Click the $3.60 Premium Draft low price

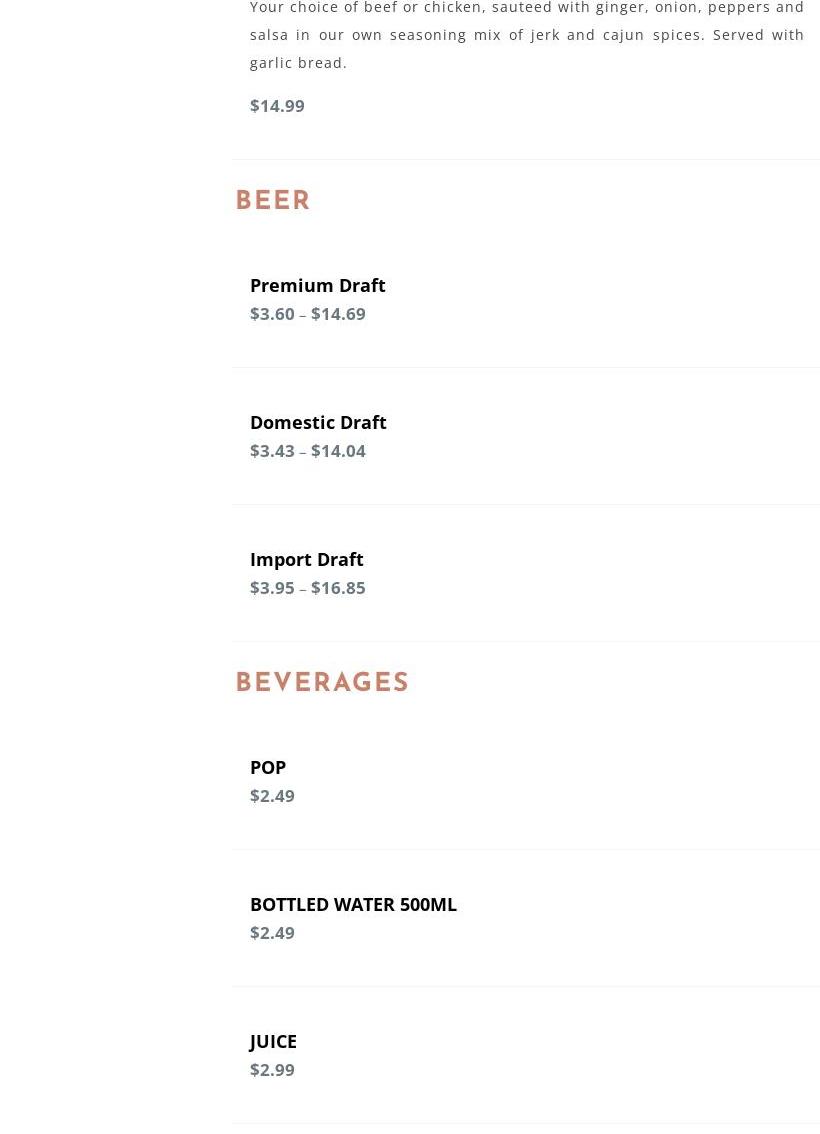click(272, 313)
